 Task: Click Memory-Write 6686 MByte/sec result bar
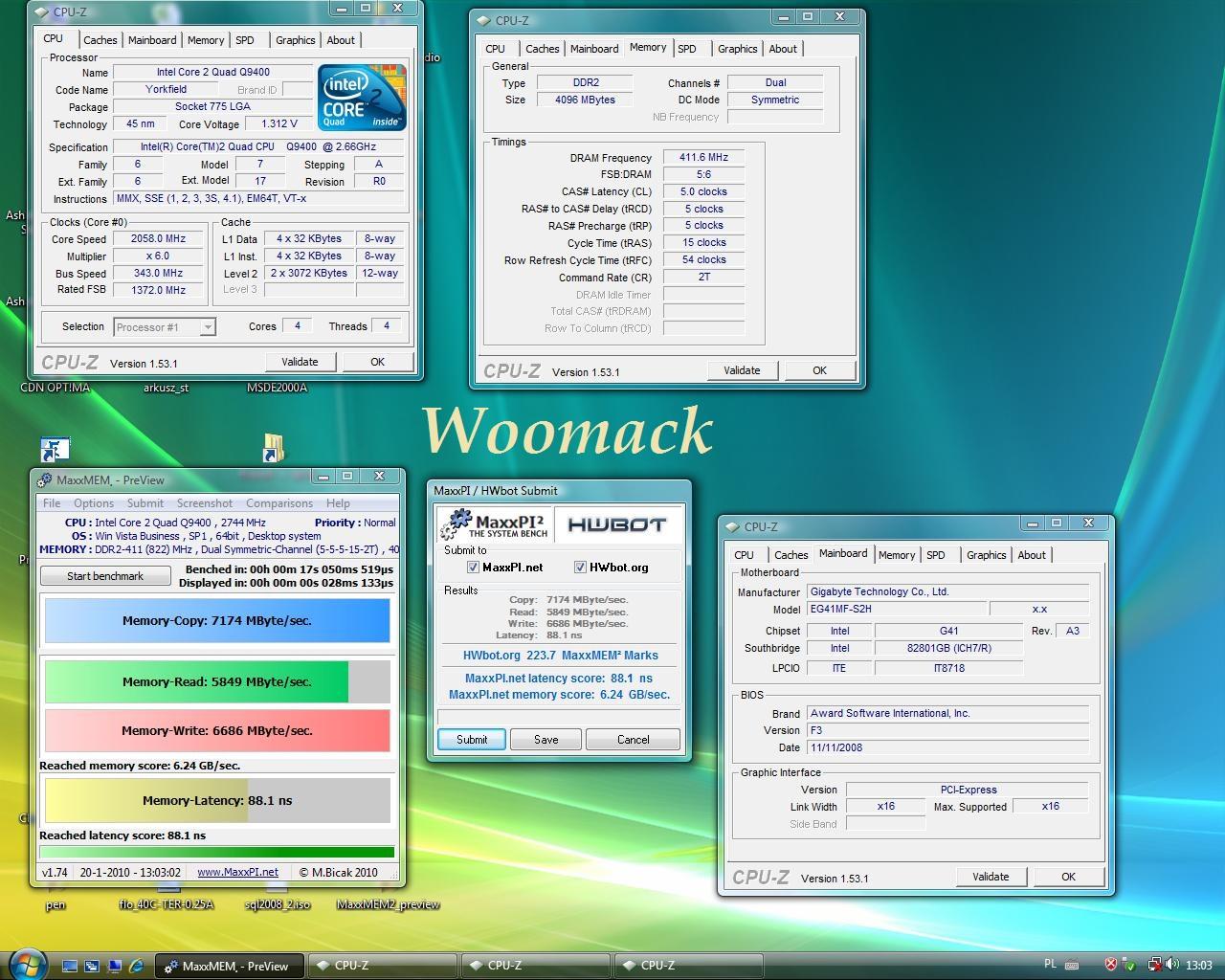(217, 730)
